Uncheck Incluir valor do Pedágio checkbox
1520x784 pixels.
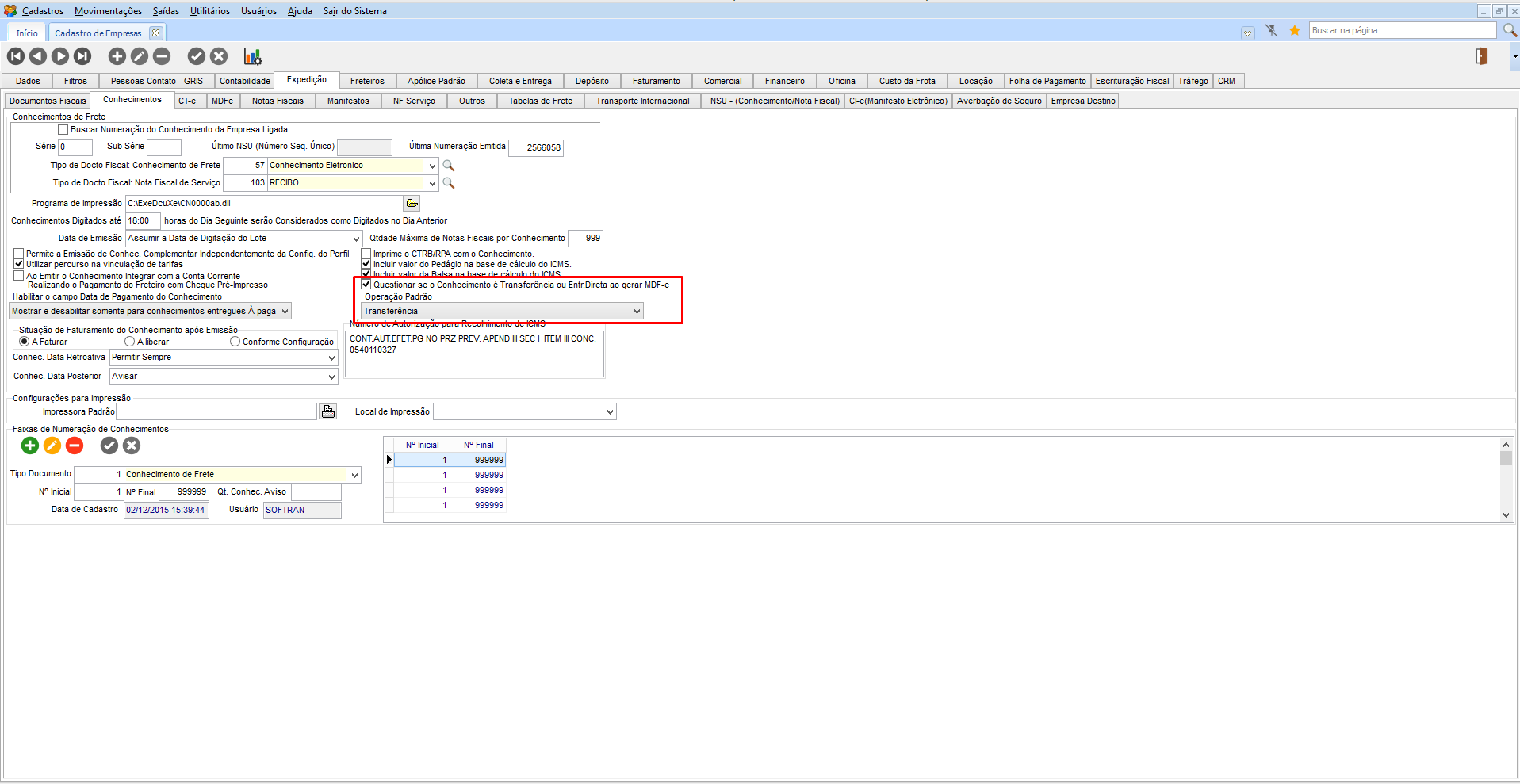click(x=366, y=264)
